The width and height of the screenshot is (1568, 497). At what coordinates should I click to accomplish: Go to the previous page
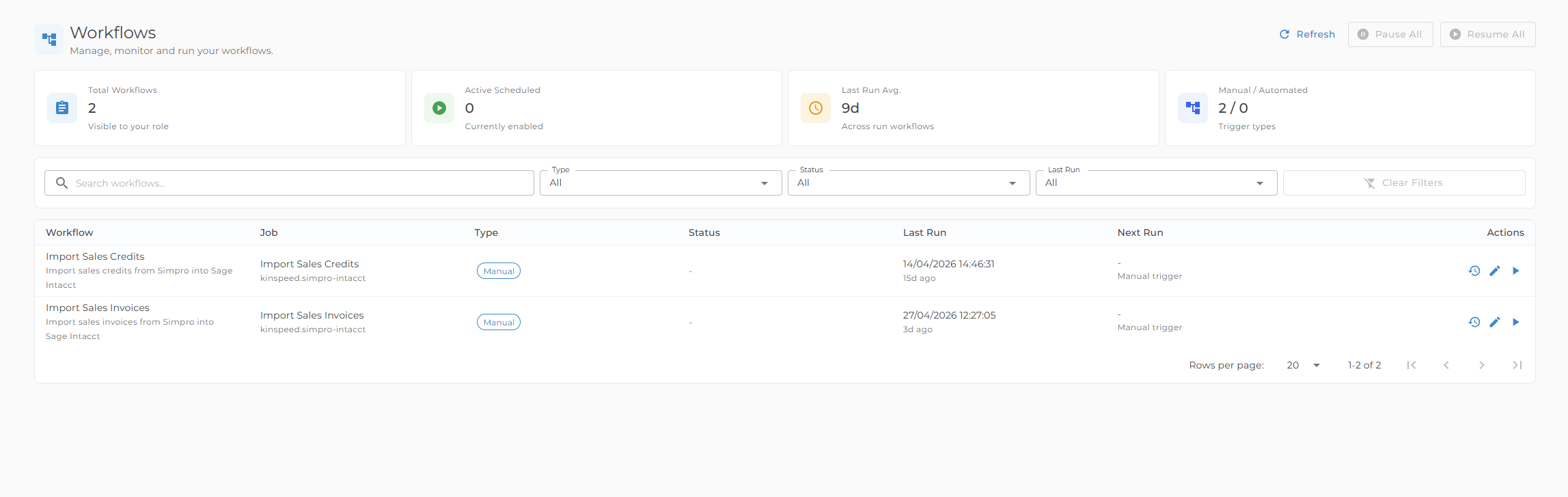point(1446,365)
